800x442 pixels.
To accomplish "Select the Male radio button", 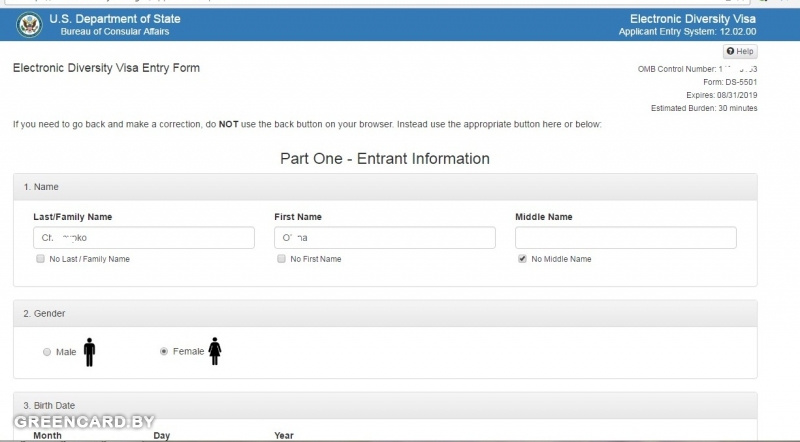I will 47,352.
